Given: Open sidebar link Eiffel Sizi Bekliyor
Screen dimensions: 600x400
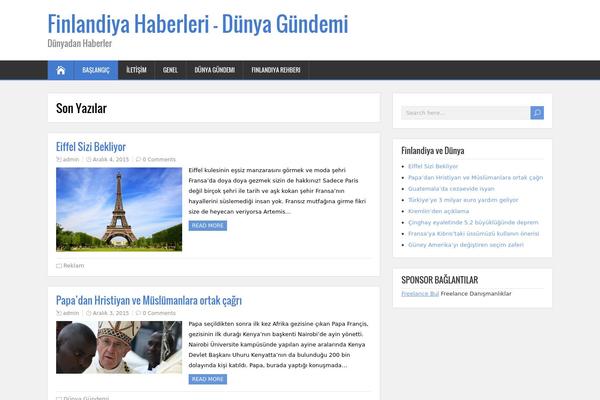Looking at the screenshot, I should [x=433, y=166].
